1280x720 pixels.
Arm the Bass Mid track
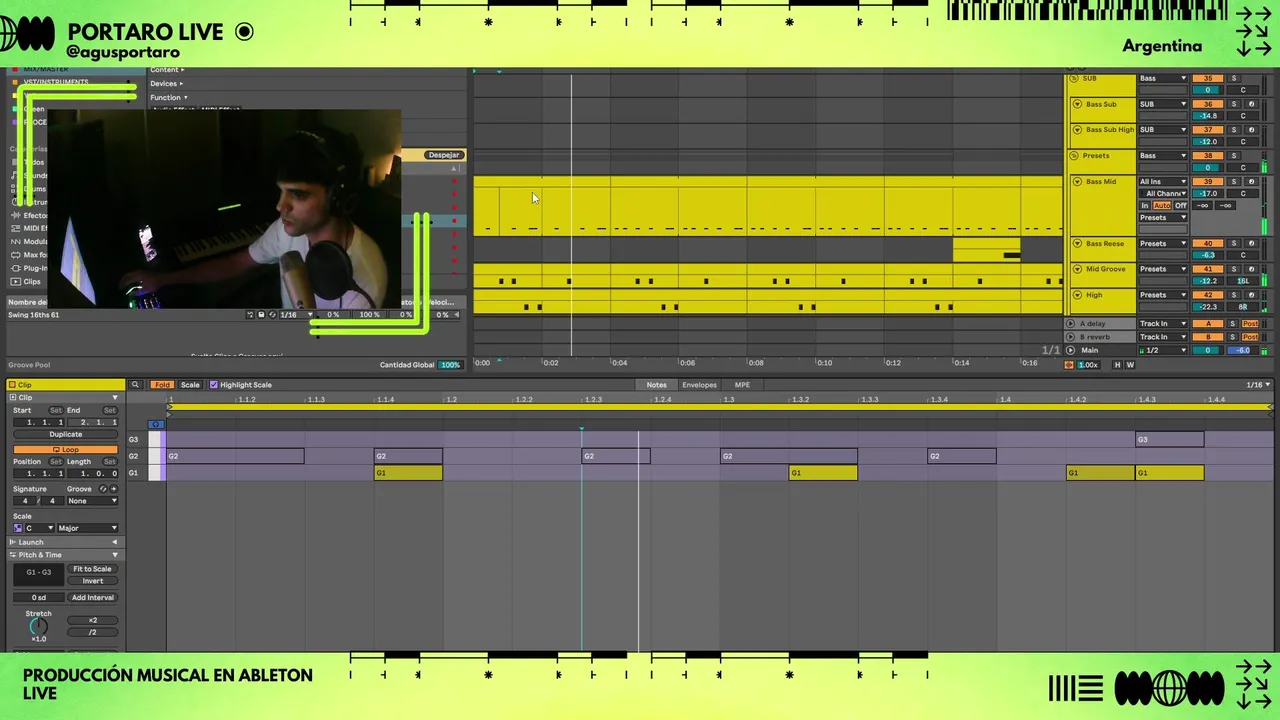[x=1251, y=182]
